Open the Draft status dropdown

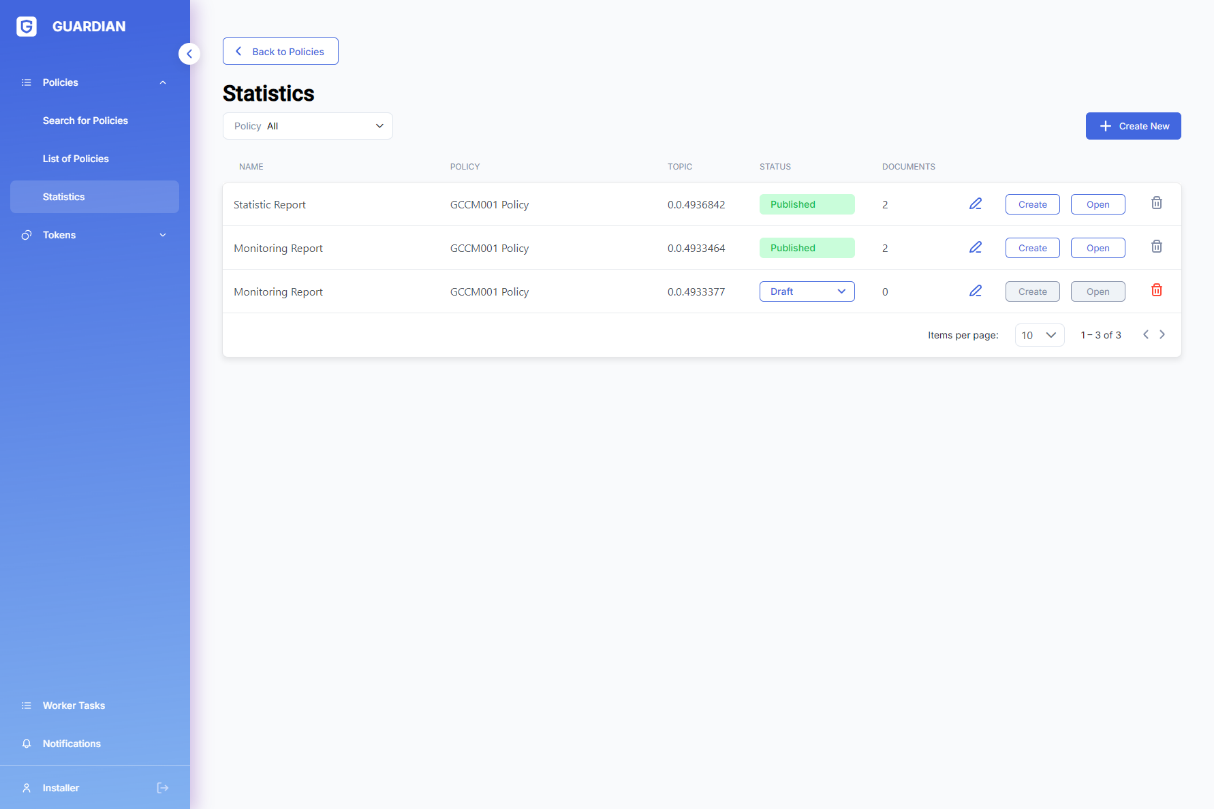tap(807, 292)
